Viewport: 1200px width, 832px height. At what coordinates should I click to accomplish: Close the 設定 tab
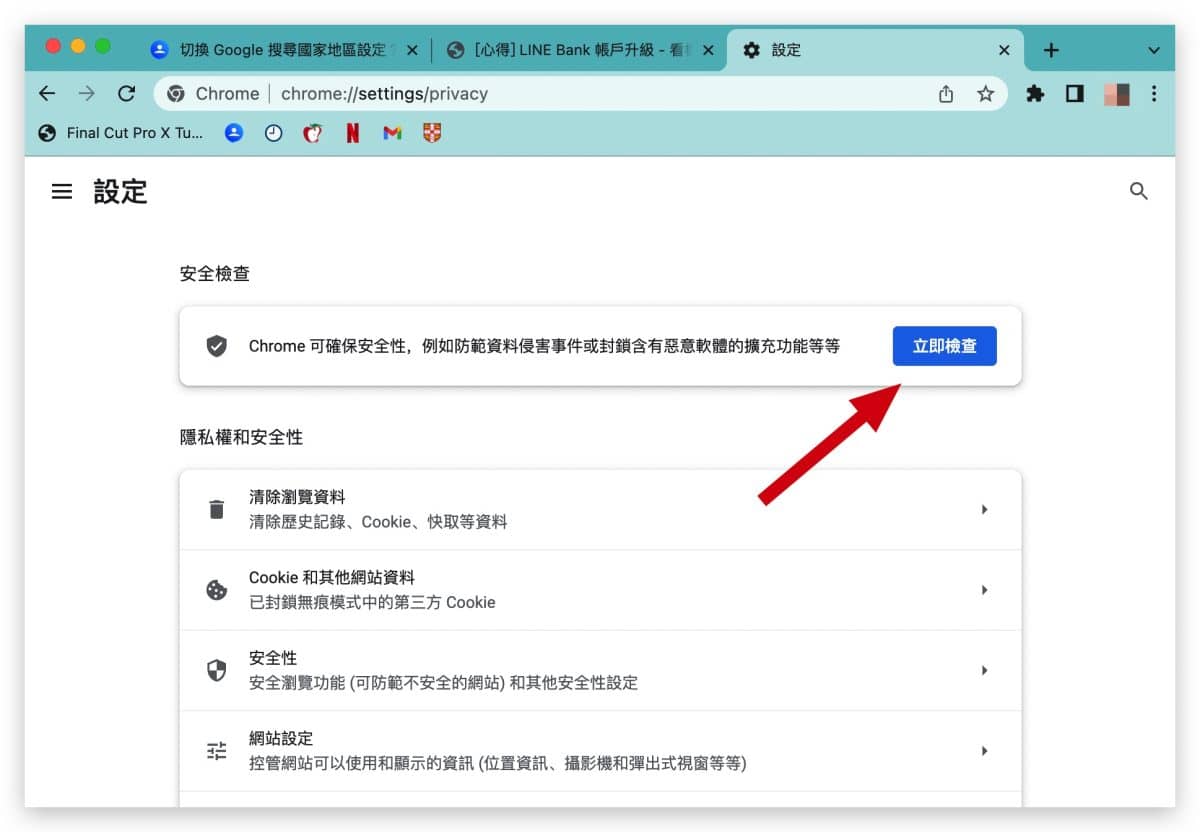point(1005,50)
